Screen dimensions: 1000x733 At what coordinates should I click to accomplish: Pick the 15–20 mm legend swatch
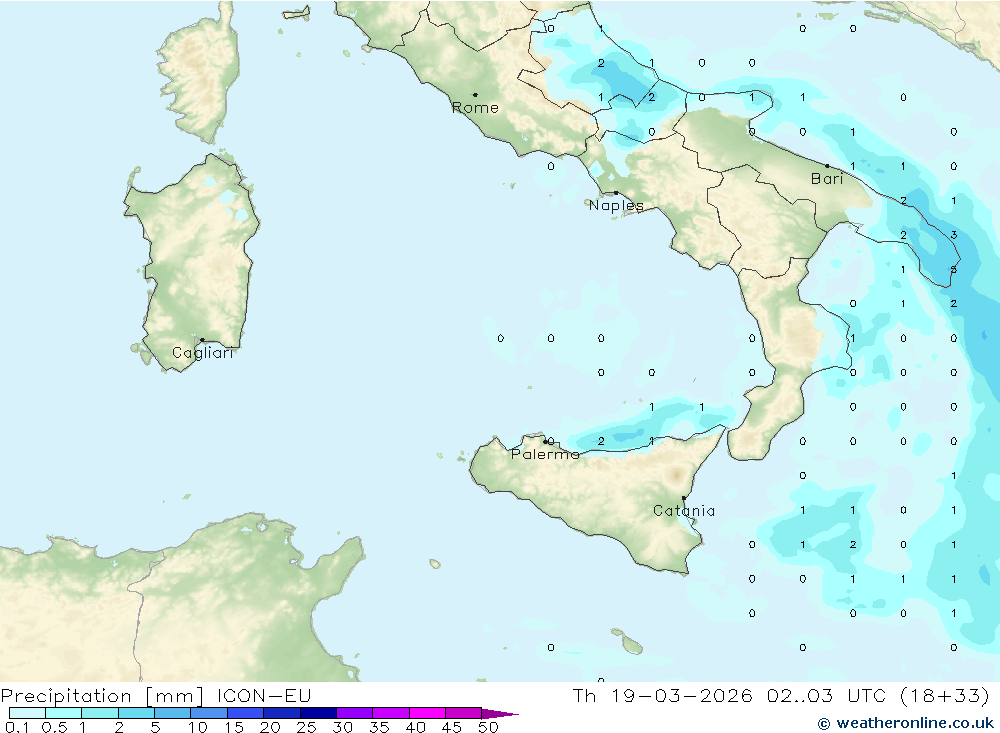click(246, 713)
